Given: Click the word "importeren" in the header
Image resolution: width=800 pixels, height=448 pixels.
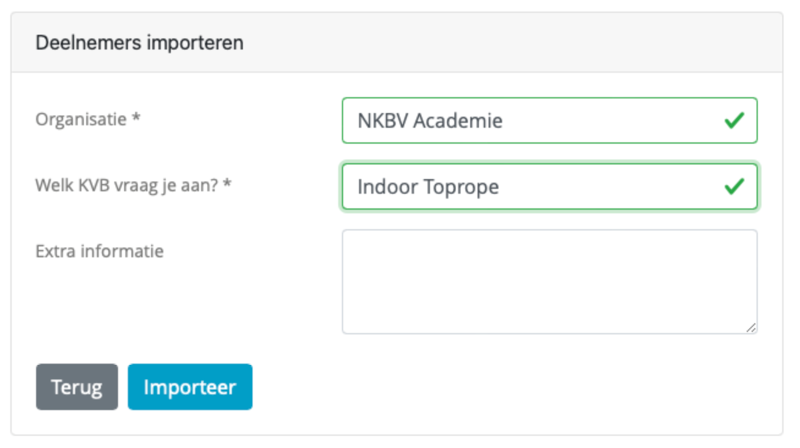Looking at the screenshot, I should [198, 43].
